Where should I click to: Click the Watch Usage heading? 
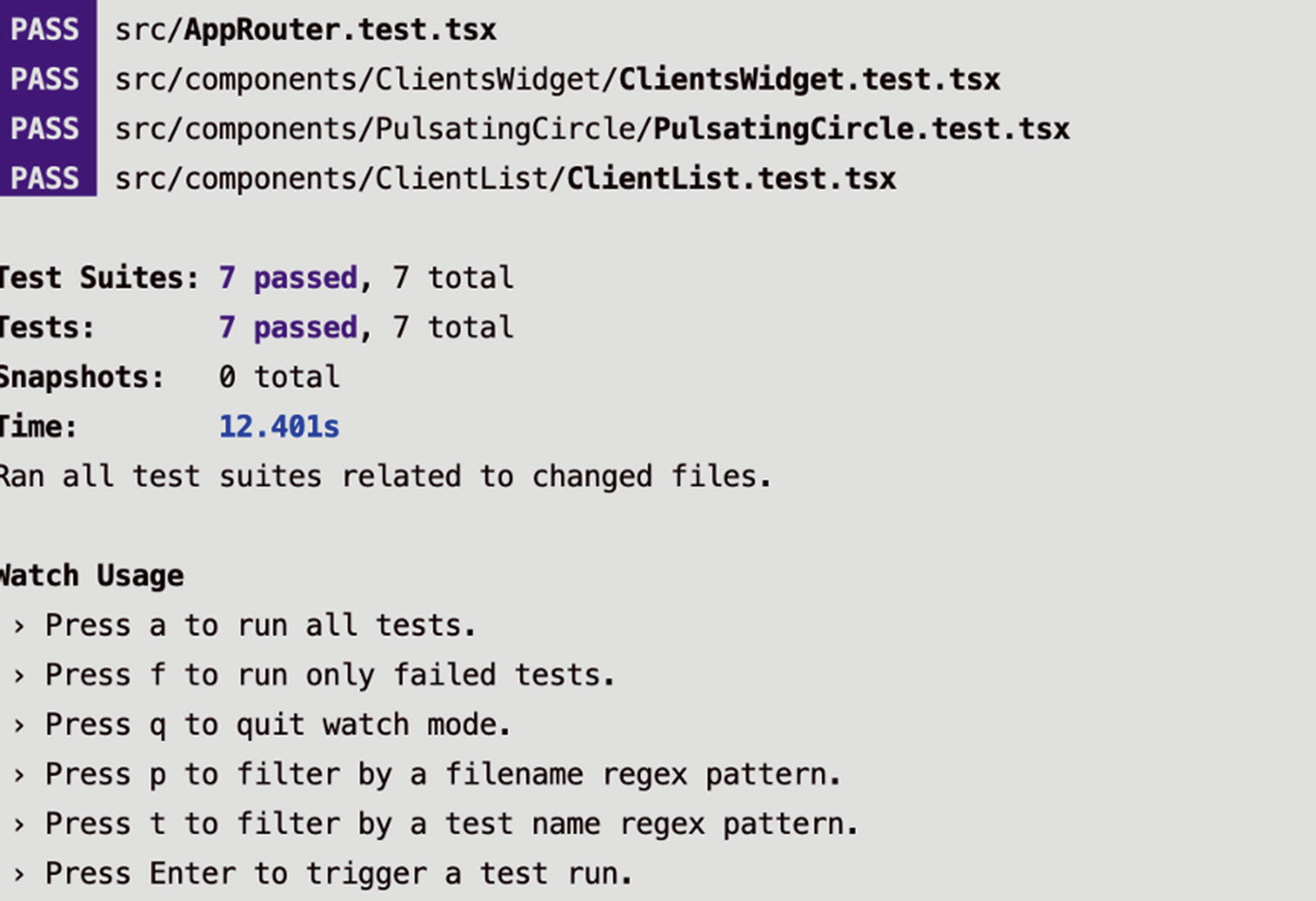pos(92,575)
